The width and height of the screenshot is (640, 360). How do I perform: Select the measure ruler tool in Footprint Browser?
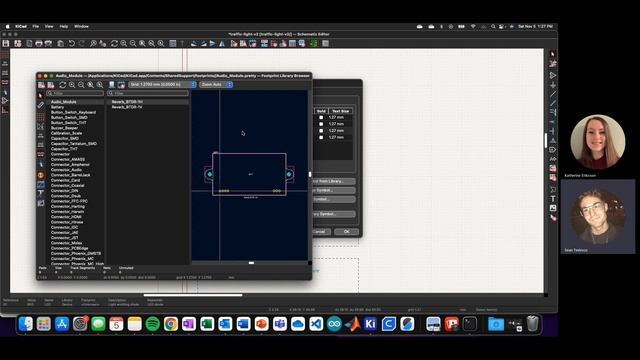click(x=40, y=105)
